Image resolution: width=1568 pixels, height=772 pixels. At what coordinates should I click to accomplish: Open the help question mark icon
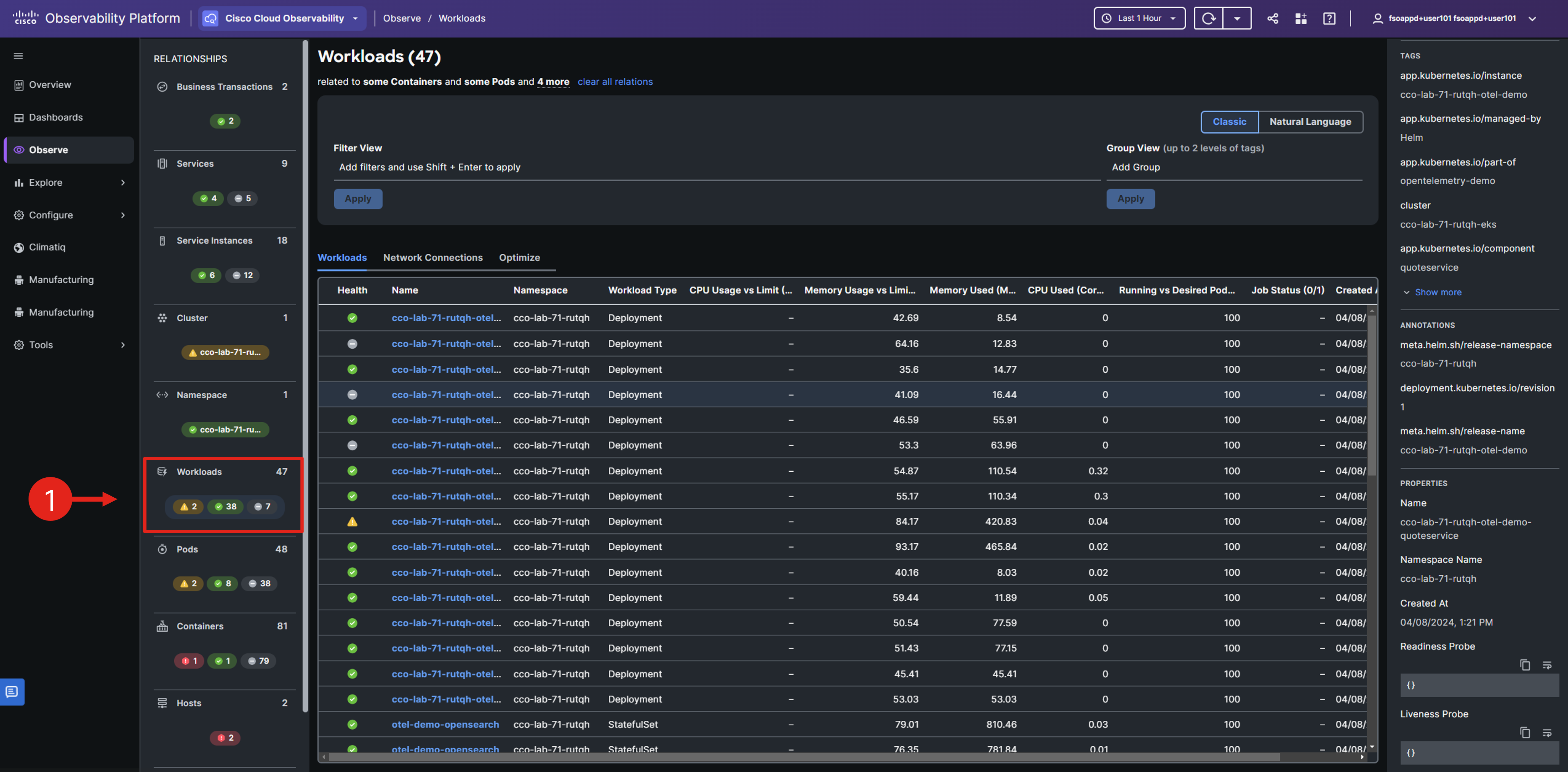click(x=1329, y=18)
